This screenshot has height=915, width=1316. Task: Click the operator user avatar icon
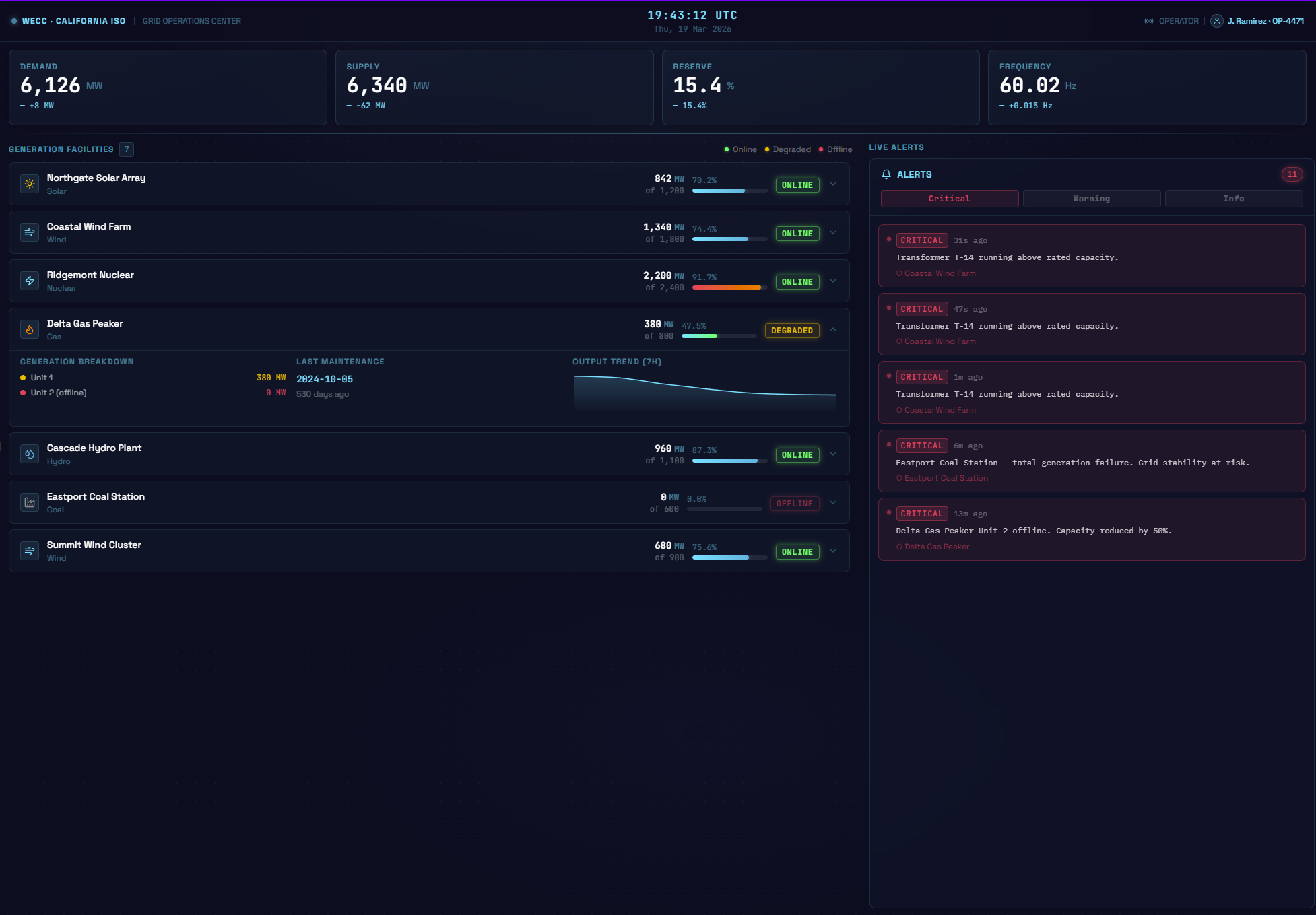pos(1216,21)
